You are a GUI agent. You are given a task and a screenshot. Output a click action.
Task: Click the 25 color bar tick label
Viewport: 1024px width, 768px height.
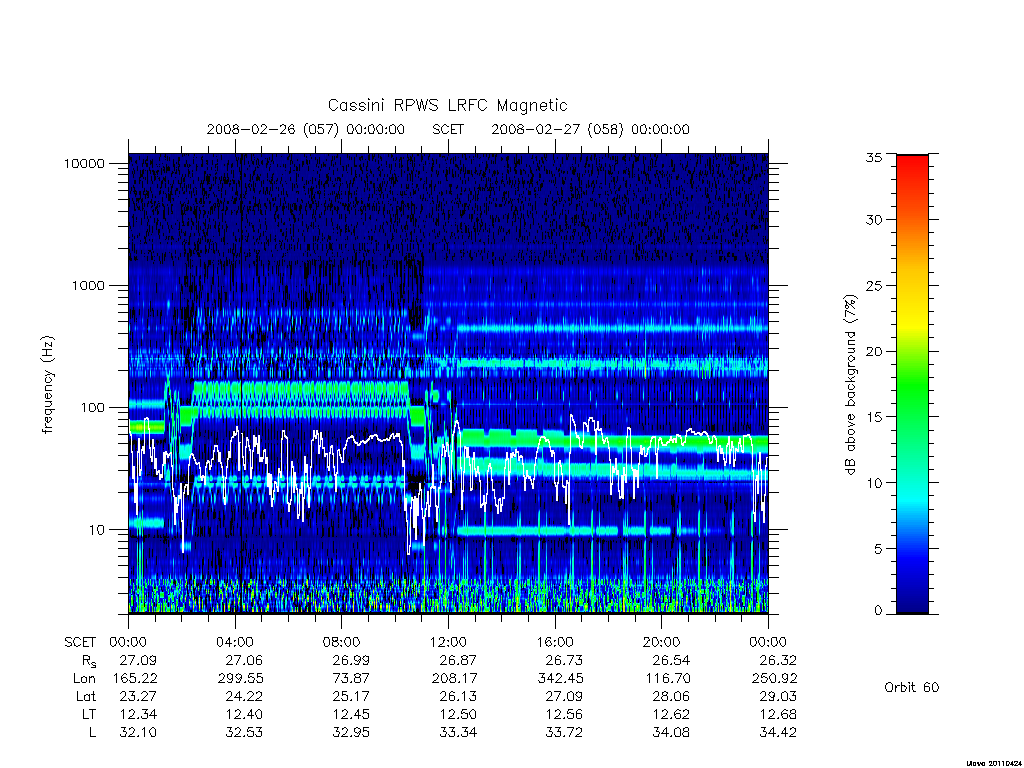coord(874,285)
